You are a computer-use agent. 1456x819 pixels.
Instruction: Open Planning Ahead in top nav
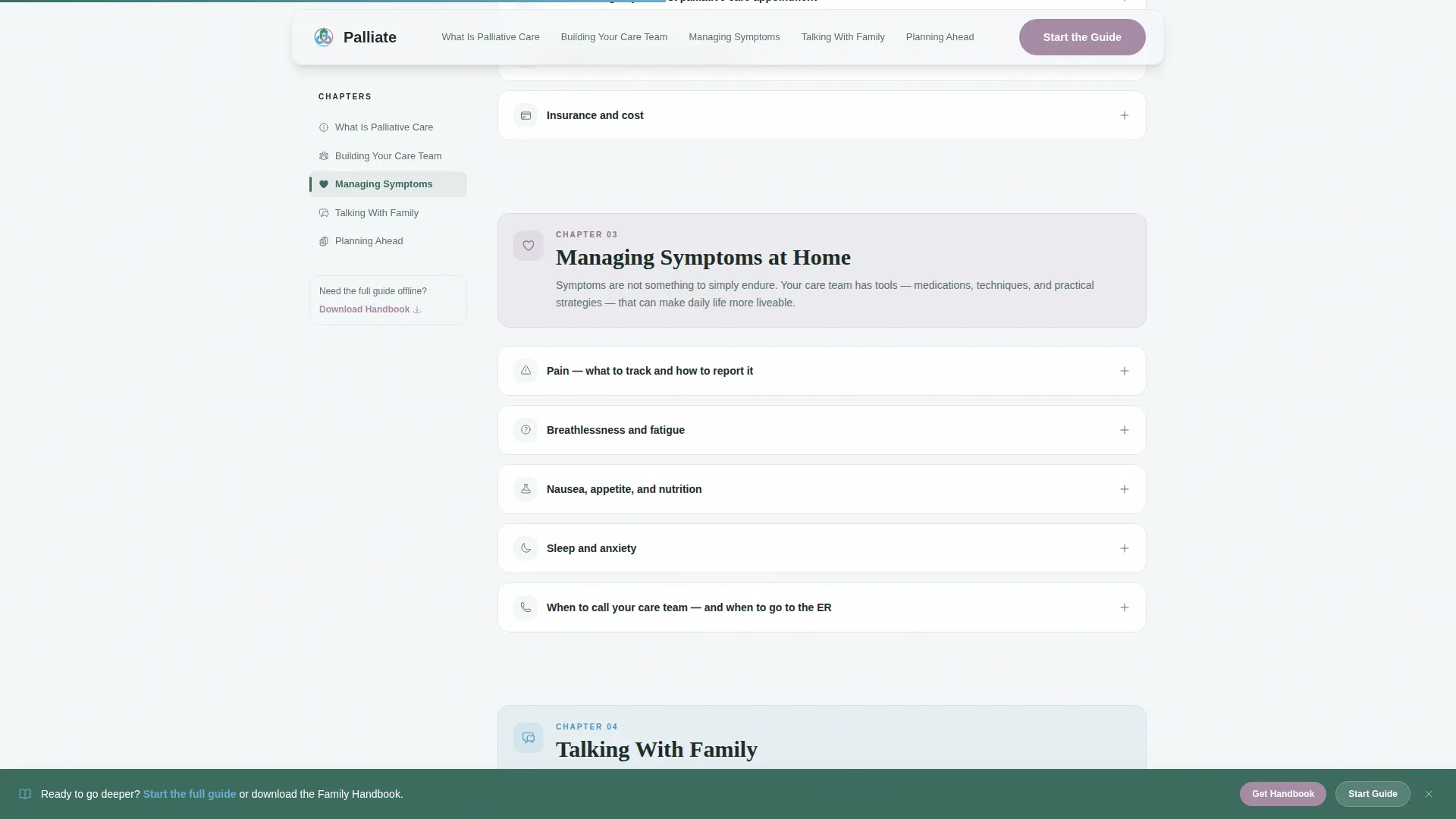click(940, 37)
